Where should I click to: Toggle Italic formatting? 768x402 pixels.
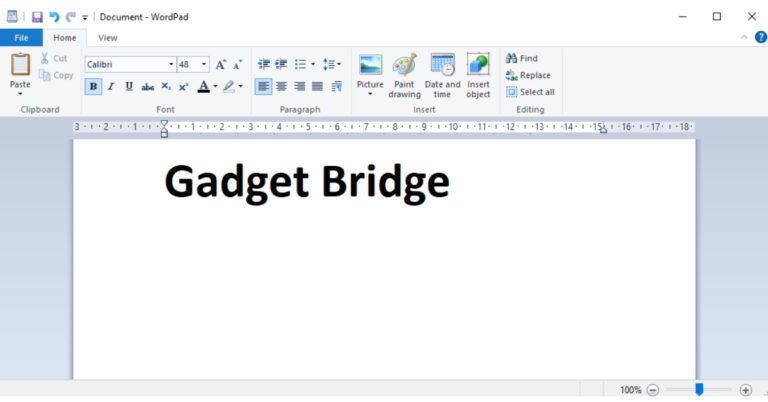(111, 87)
